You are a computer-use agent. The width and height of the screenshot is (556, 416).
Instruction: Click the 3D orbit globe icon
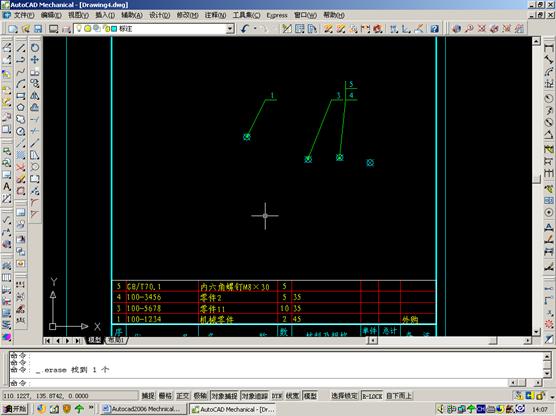[457, 29]
